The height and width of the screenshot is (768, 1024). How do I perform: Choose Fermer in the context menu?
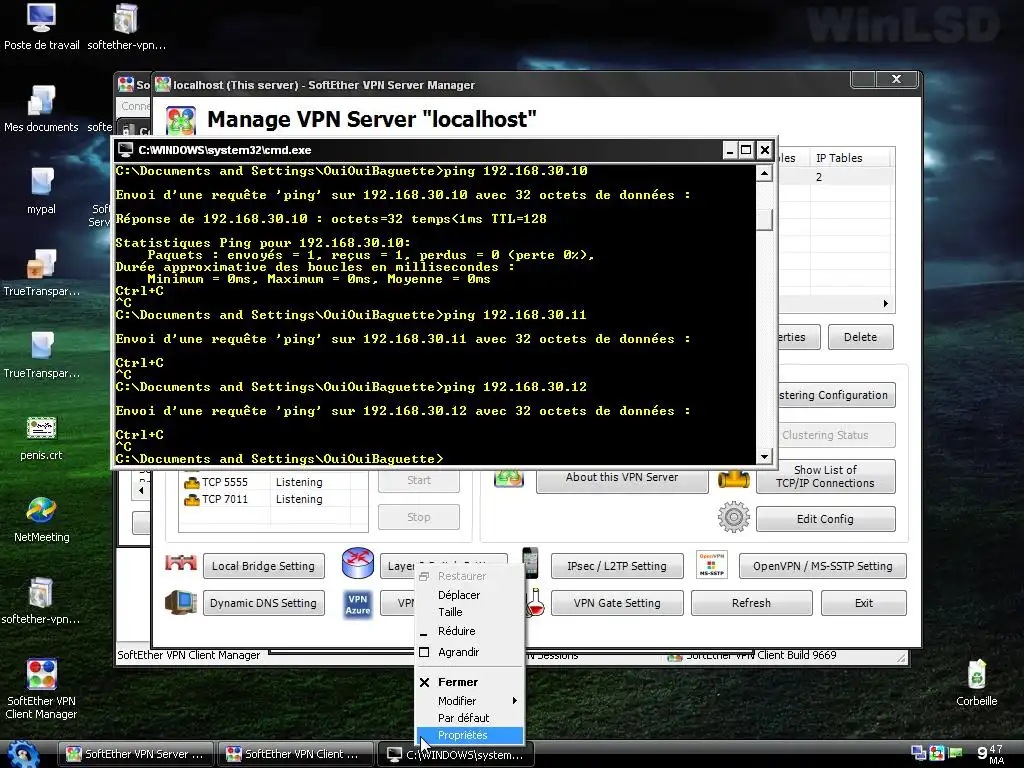click(x=470, y=682)
